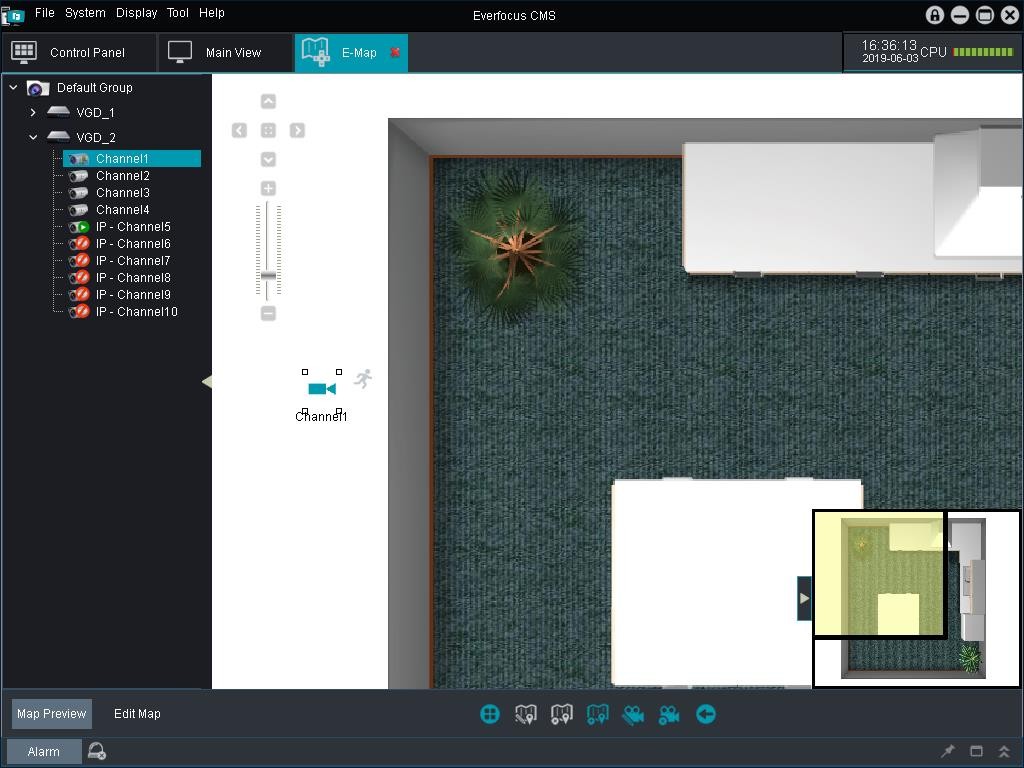Collapse the VGD_2 device node
The width and height of the screenshot is (1024, 768).
33,138
